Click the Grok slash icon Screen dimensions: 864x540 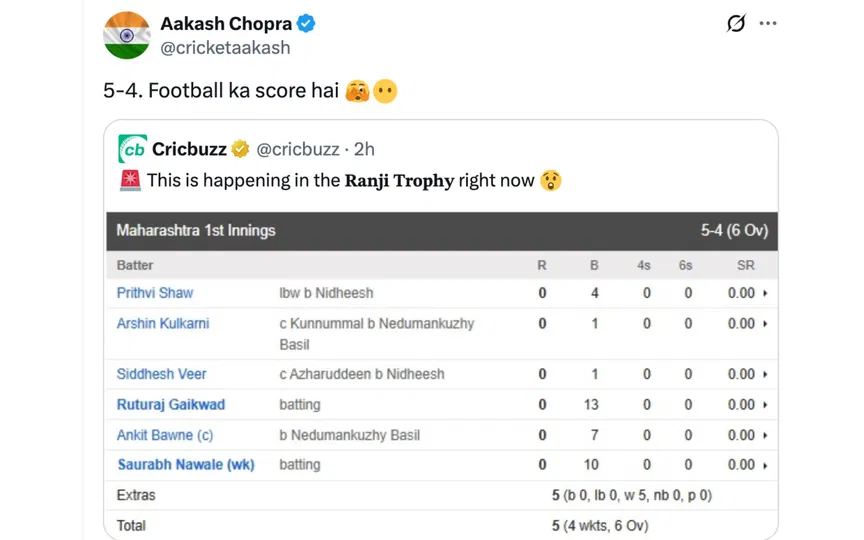[735, 23]
